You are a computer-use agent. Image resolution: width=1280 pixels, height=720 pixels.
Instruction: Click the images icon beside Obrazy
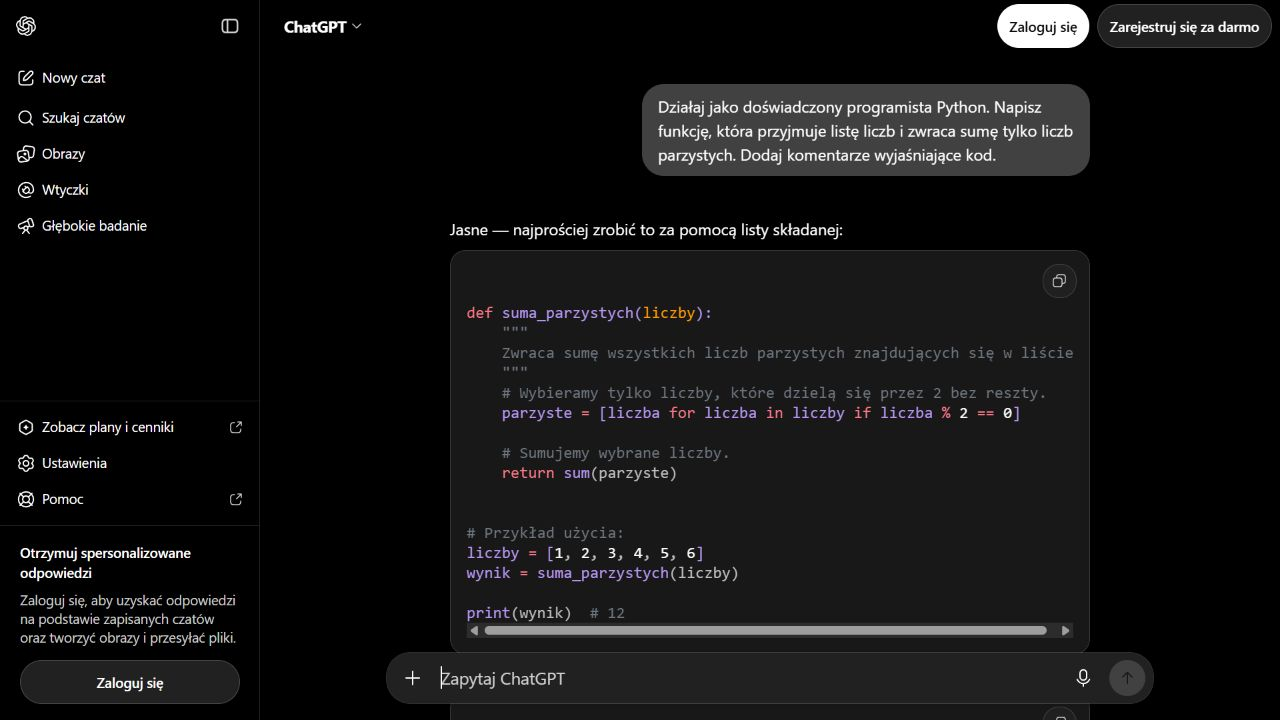click(26, 154)
